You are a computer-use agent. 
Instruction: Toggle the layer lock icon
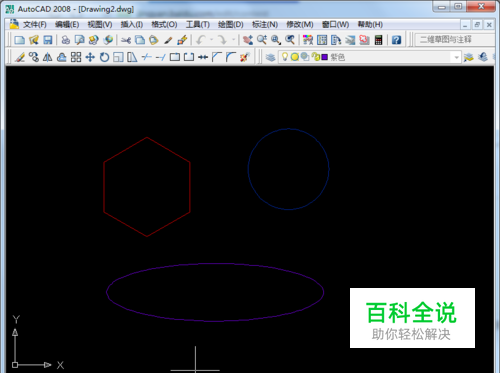pyautogui.click(x=315, y=57)
